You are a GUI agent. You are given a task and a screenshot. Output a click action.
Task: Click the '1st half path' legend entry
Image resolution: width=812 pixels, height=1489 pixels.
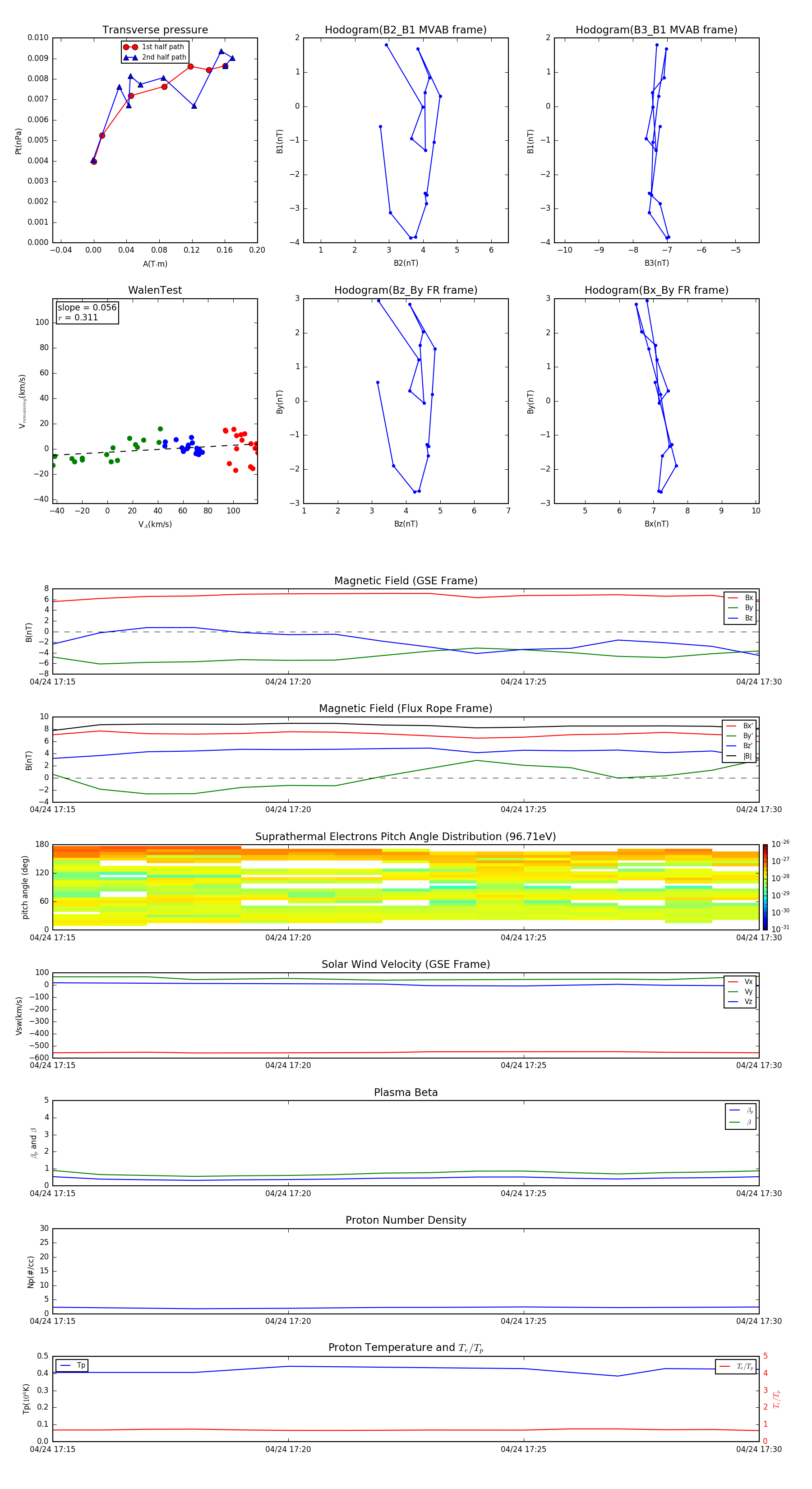click(x=154, y=47)
